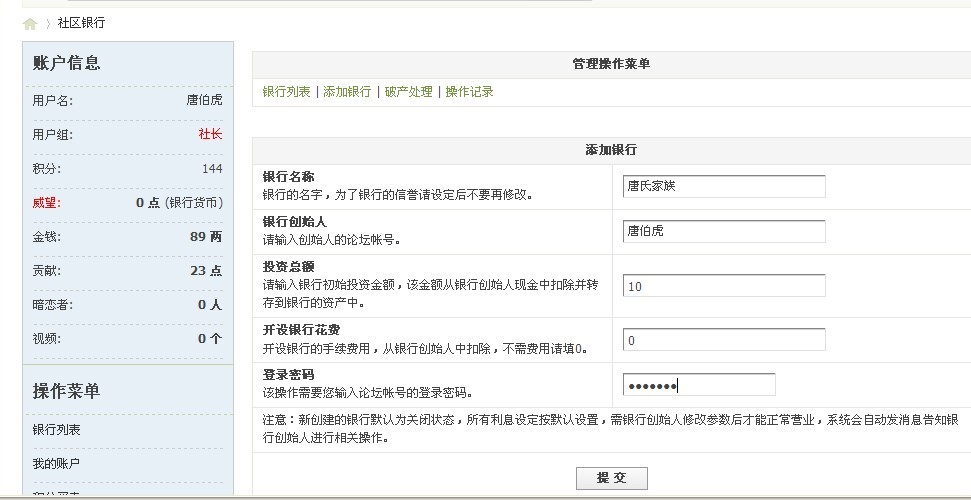Click the 管理操作菜单 header

click(611, 64)
